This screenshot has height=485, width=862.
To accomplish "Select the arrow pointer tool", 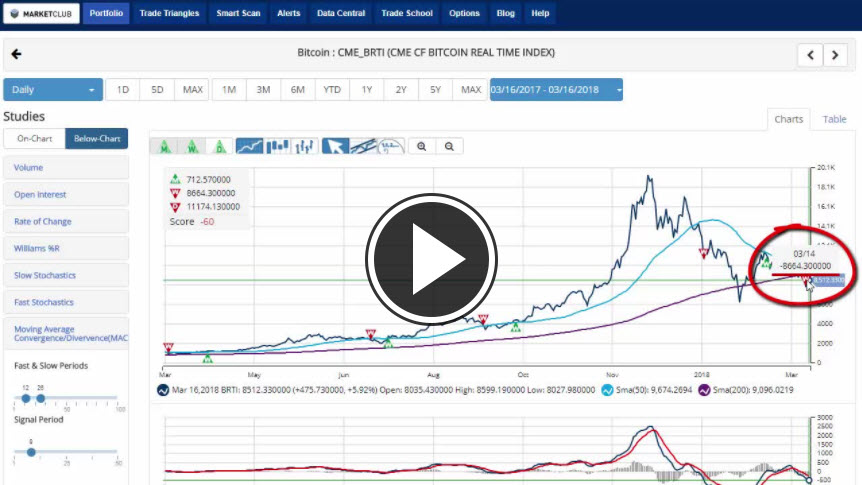I will point(335,146).
